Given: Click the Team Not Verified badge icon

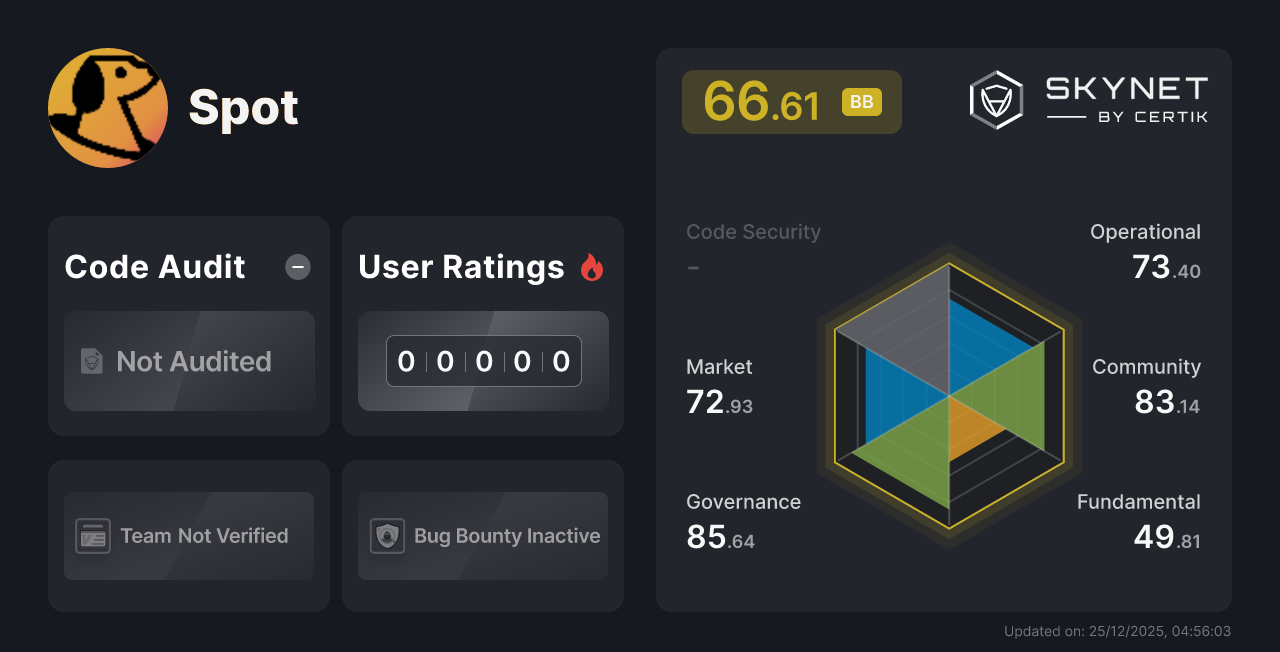Looking at the screenshot, I should [94, 536].
